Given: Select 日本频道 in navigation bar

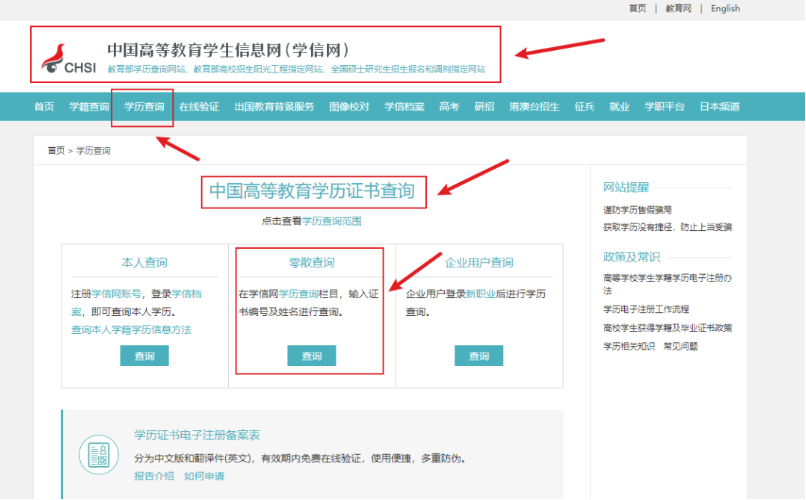Looking at the screenshot, I should [x=720, y=106].
